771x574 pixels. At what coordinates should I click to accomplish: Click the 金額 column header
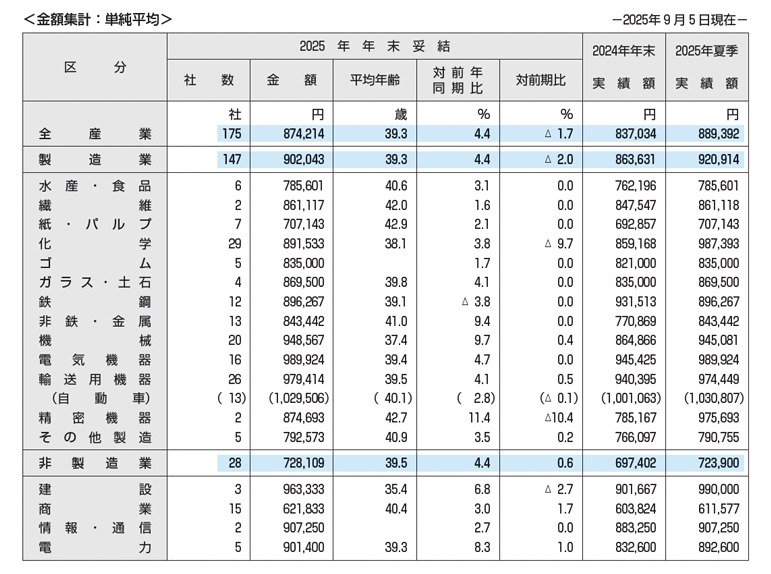290,81
